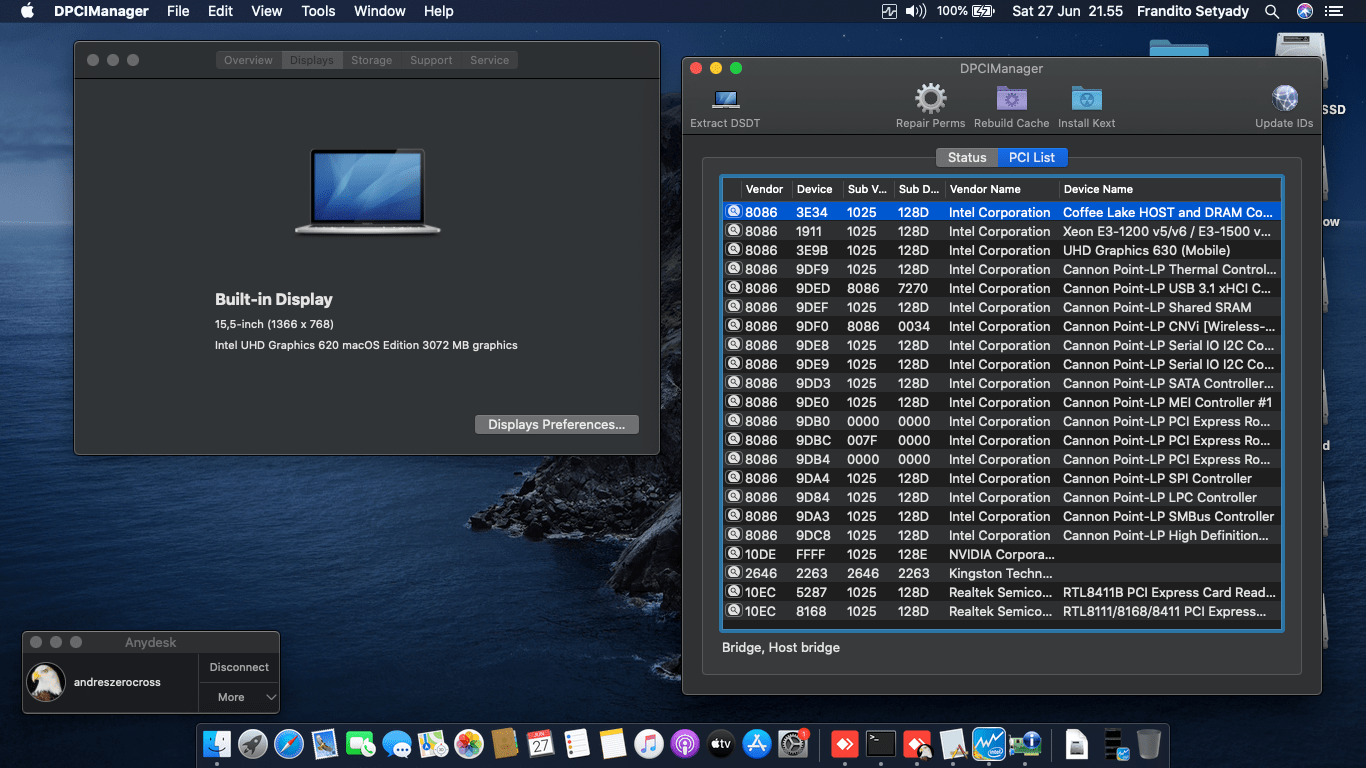Select Cannon Point-LP SPI Controller row

[1001, 478]
